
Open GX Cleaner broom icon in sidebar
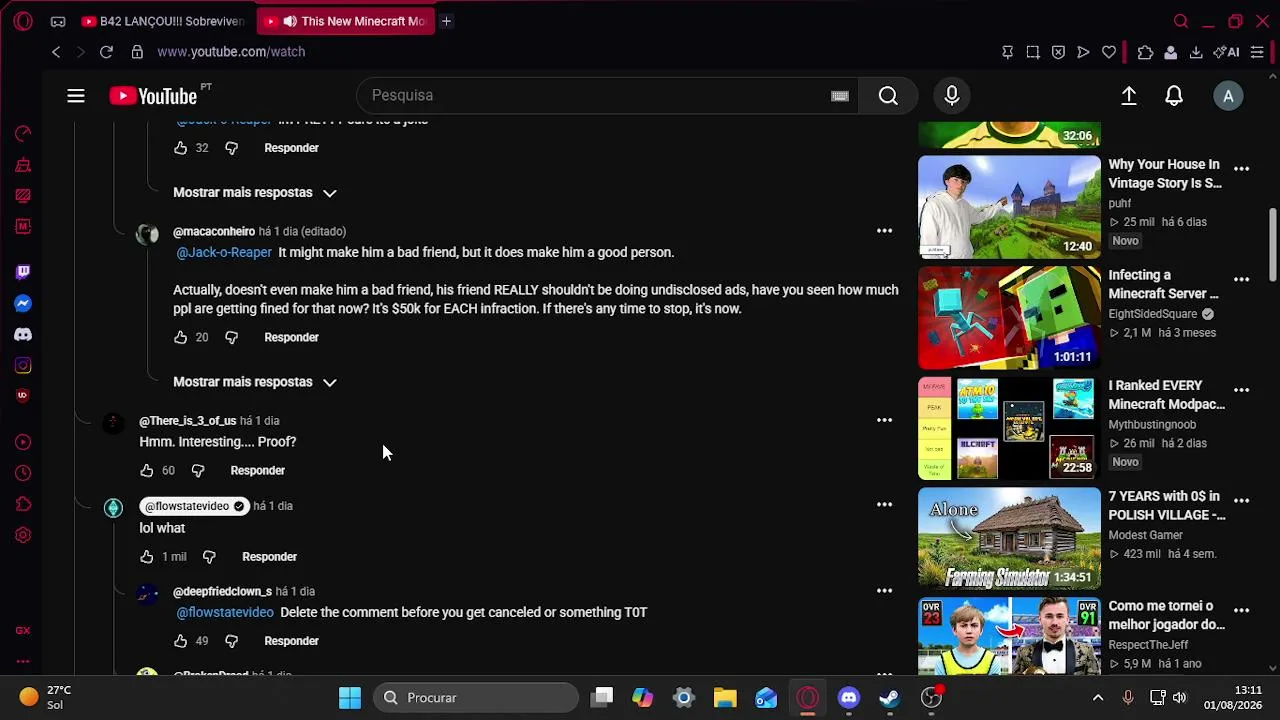(x=23, y=165)
